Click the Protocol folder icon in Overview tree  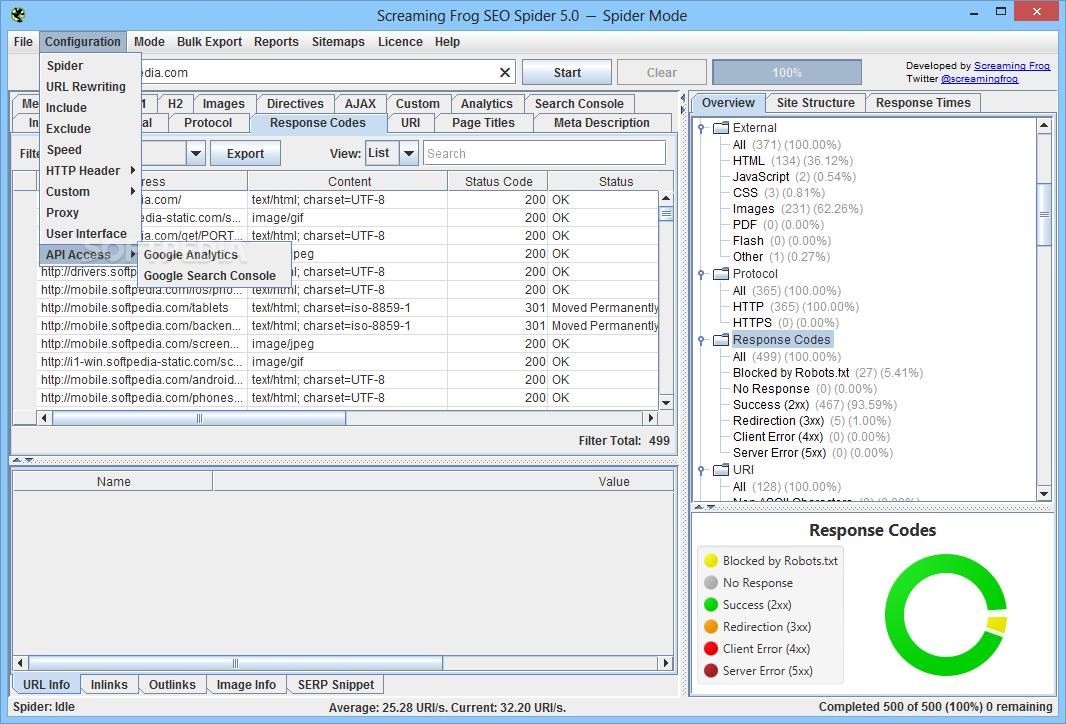(x=721, y=274)
